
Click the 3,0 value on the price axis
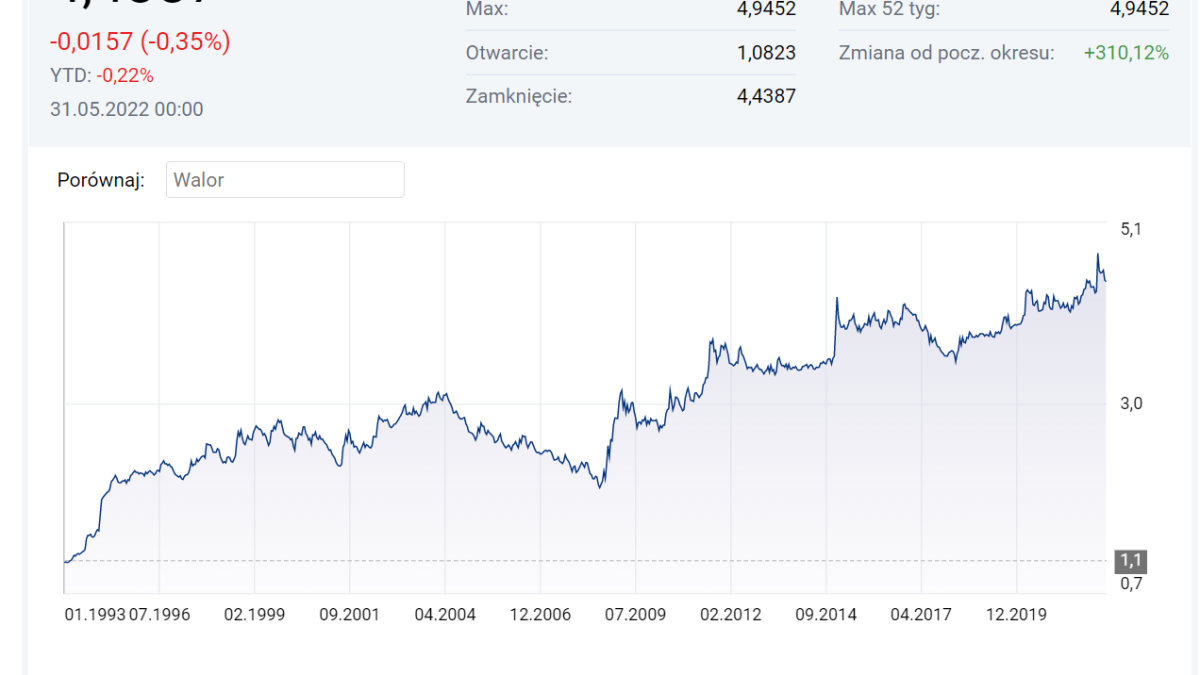(x=1131, y=403)
